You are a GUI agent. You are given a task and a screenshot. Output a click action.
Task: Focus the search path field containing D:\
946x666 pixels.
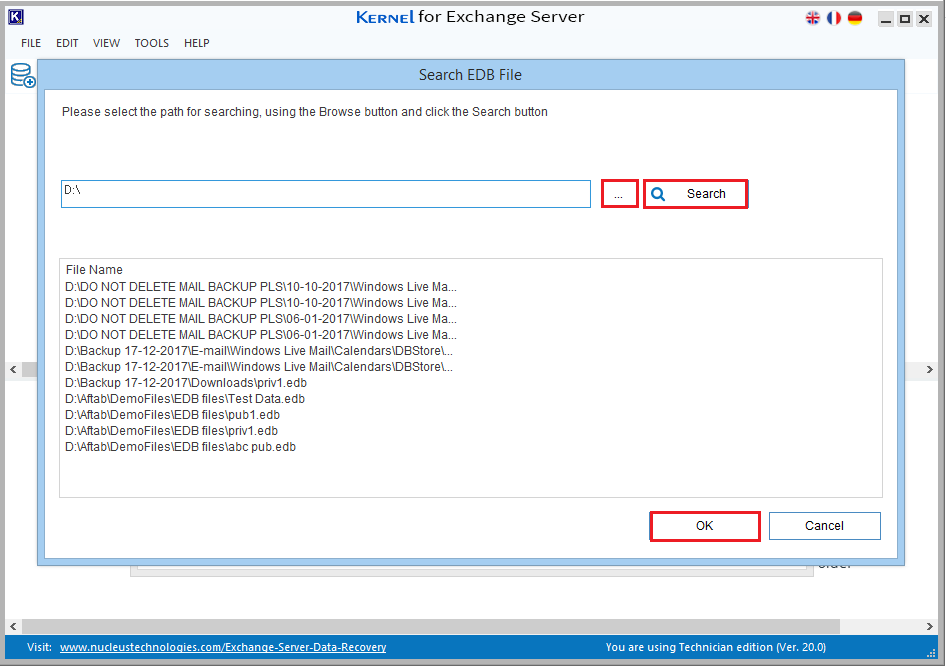tap(326, 194)
